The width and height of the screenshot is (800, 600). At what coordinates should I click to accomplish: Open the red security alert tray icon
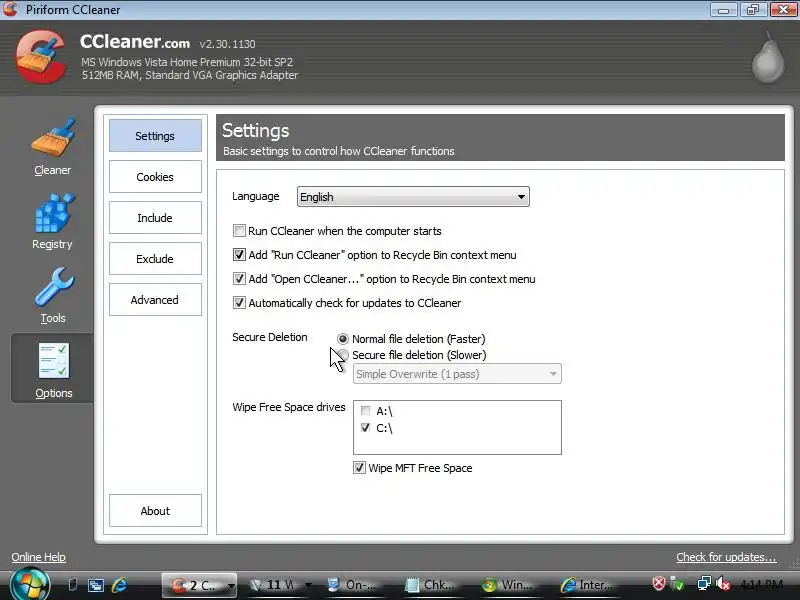tap(659, 583)
